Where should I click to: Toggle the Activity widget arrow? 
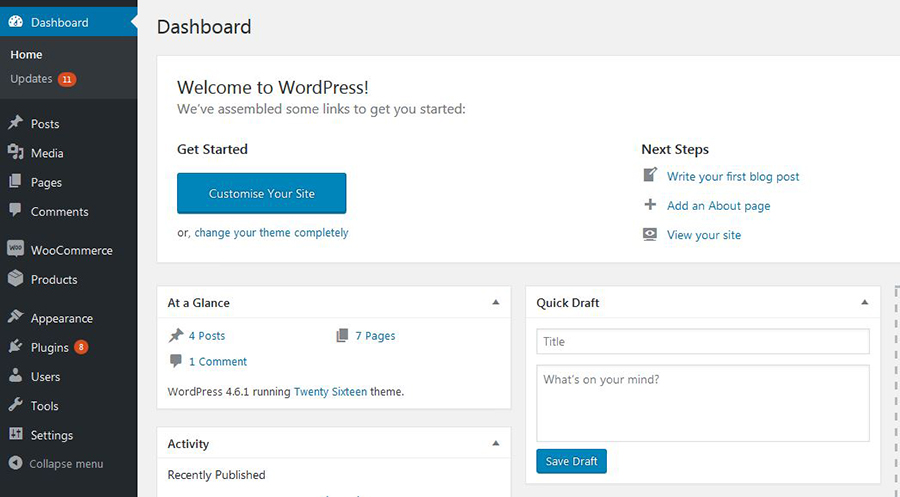pos(496,444)
